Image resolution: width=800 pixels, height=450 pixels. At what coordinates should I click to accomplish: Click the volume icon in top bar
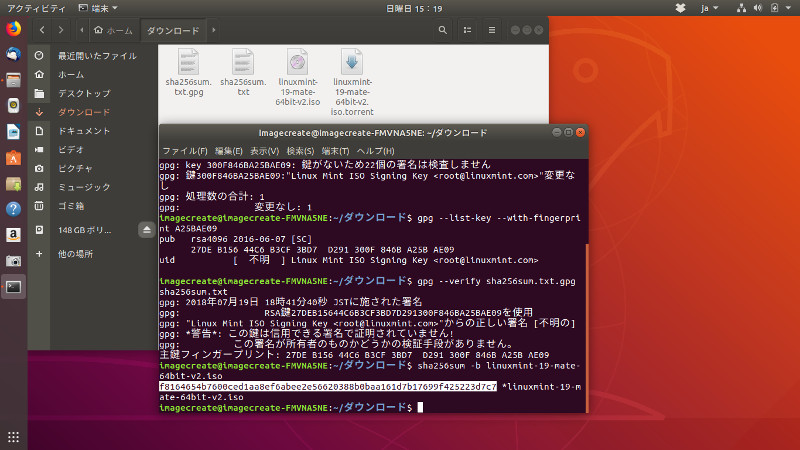click(x=758, y=8)
